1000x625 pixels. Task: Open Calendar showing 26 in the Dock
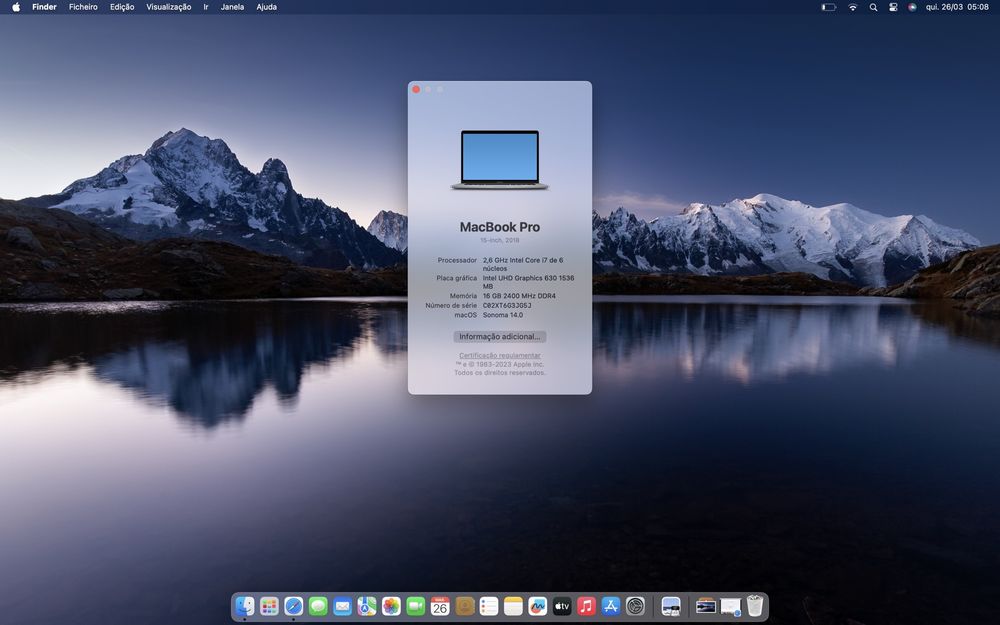440,606
